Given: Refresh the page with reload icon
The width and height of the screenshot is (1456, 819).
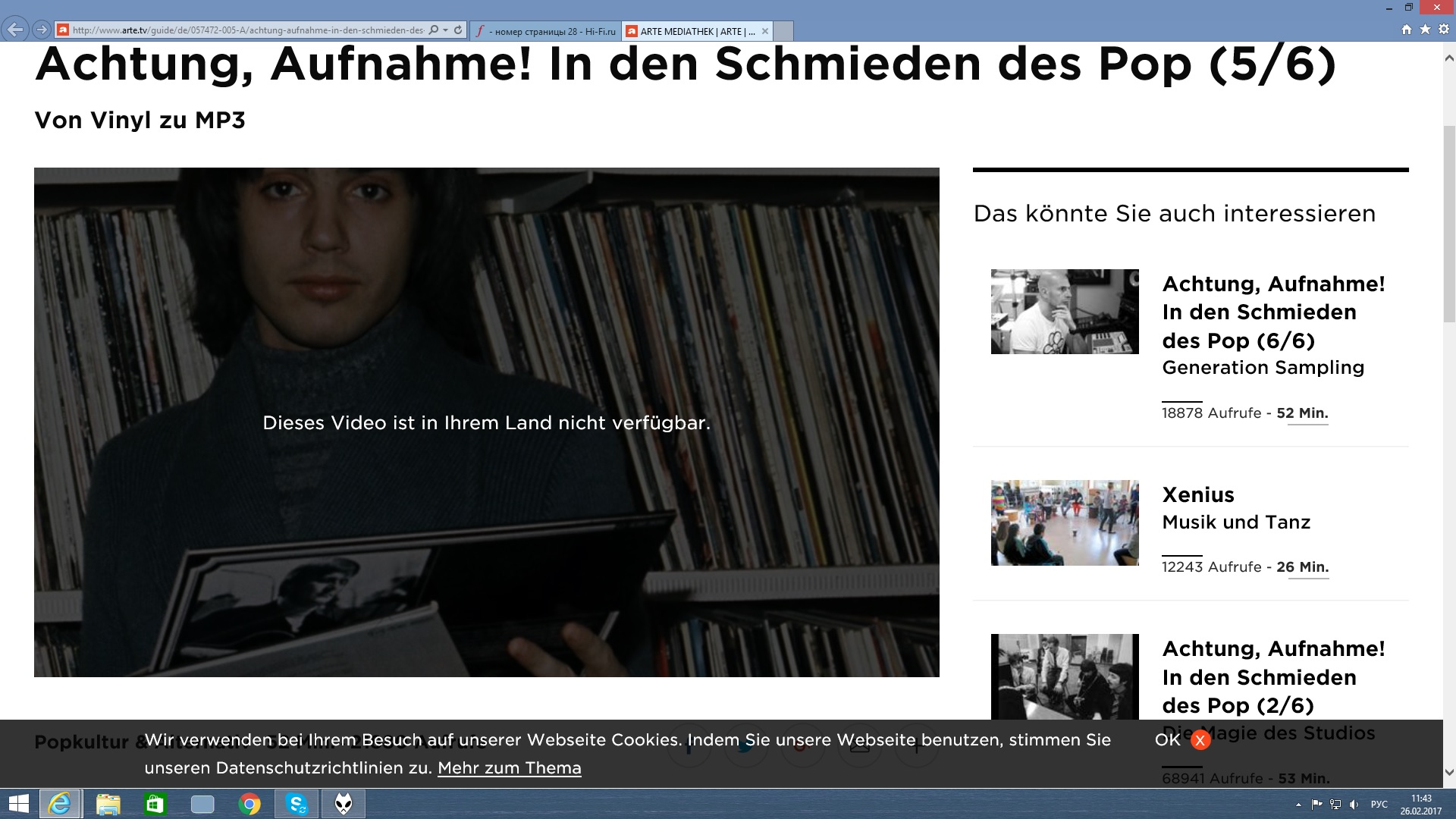Looking at the screenshot, I should tap(458, 30).
